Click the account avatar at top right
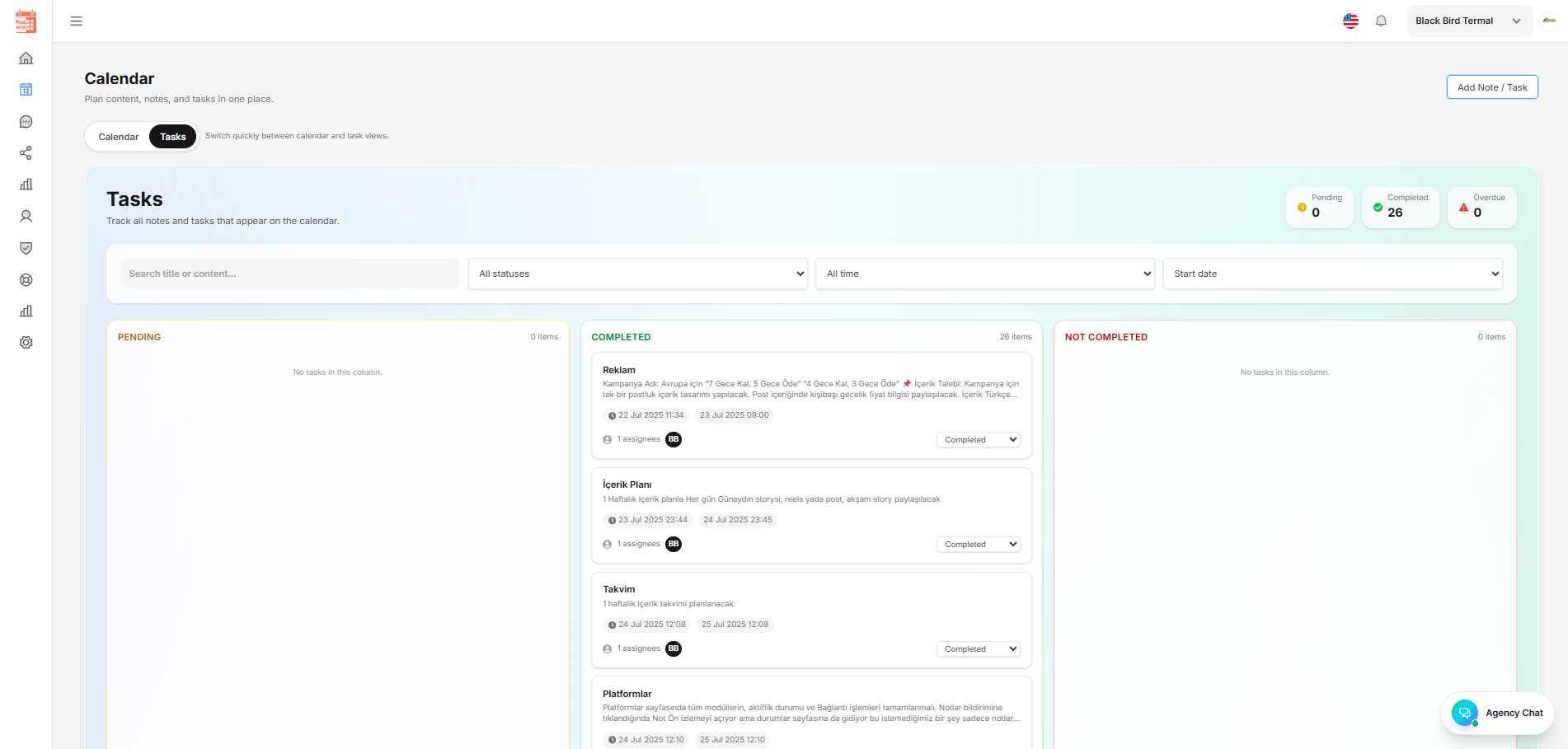1568x749 pixels. pos(1550,21)
